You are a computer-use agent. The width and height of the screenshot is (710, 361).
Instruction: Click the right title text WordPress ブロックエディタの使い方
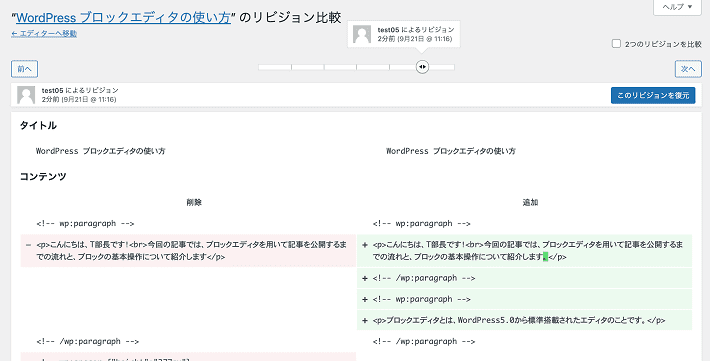tap(451, 151)
